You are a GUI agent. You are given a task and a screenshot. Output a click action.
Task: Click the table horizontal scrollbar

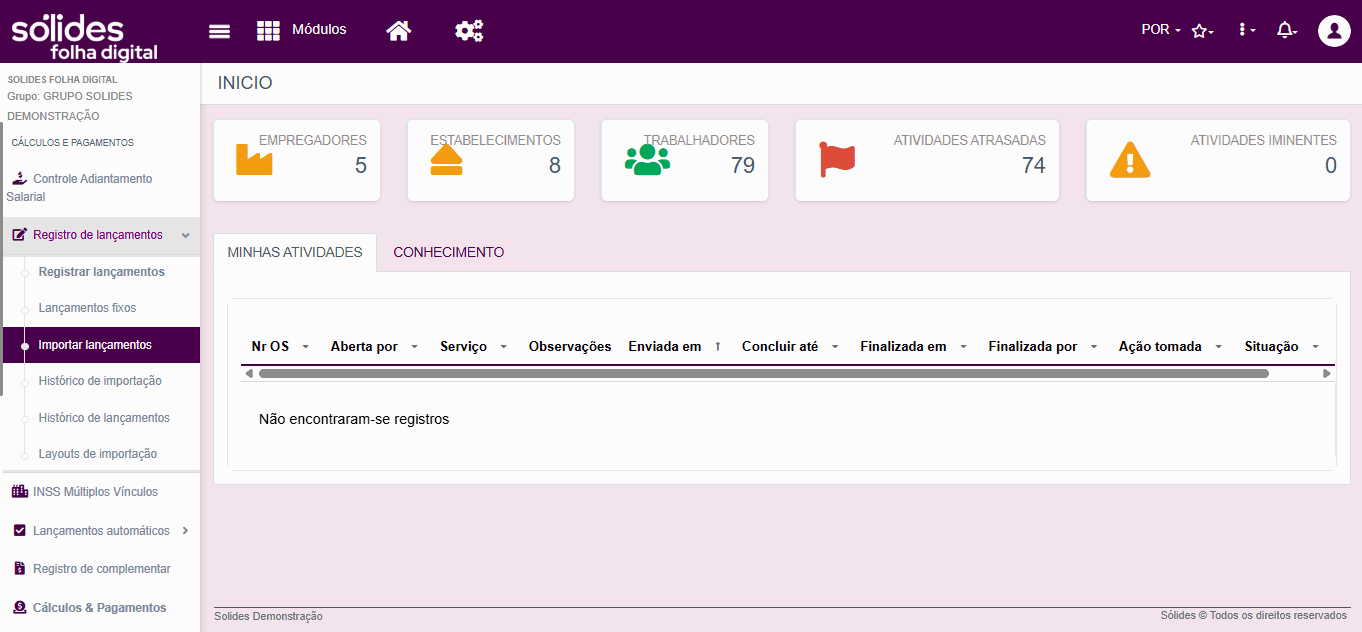pyautogui.click(x=764, y=373)
